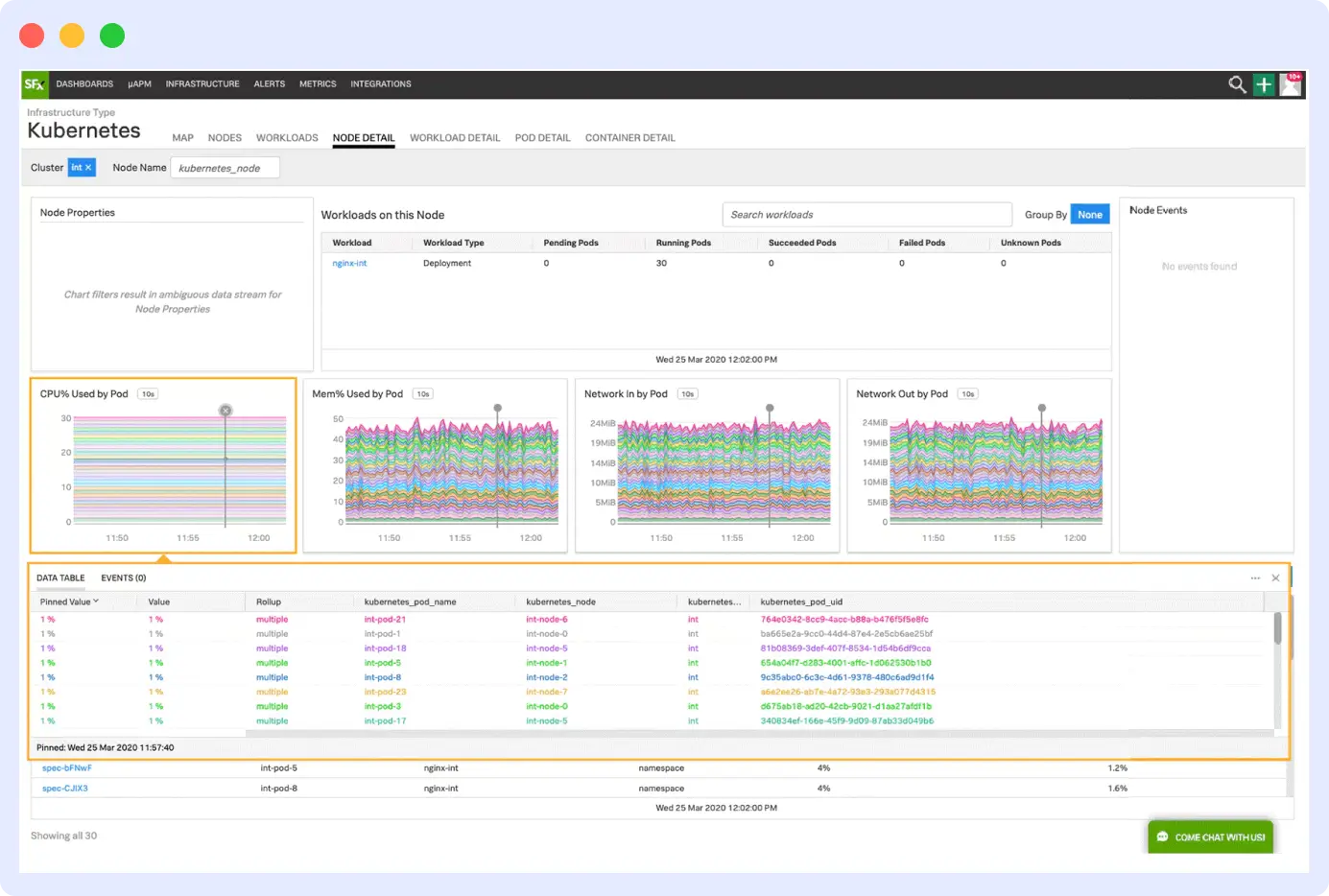Open the ALERTS menu item
1329x896 pixels.
(269, 84)
